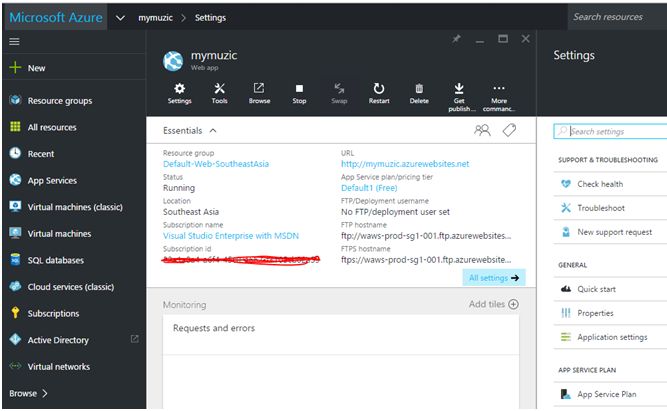Open Visual Studio Enterprise with MSDN link

click(x=231, y=236)
